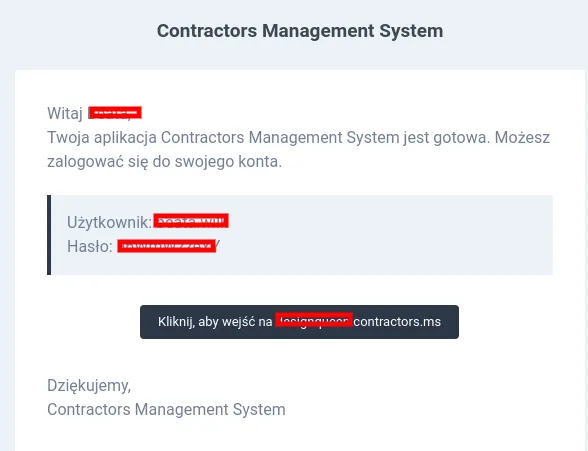Screen dimensions: 588x451
Task: Click the Contractors Management System header title
Action: click(x=300, y=31)
